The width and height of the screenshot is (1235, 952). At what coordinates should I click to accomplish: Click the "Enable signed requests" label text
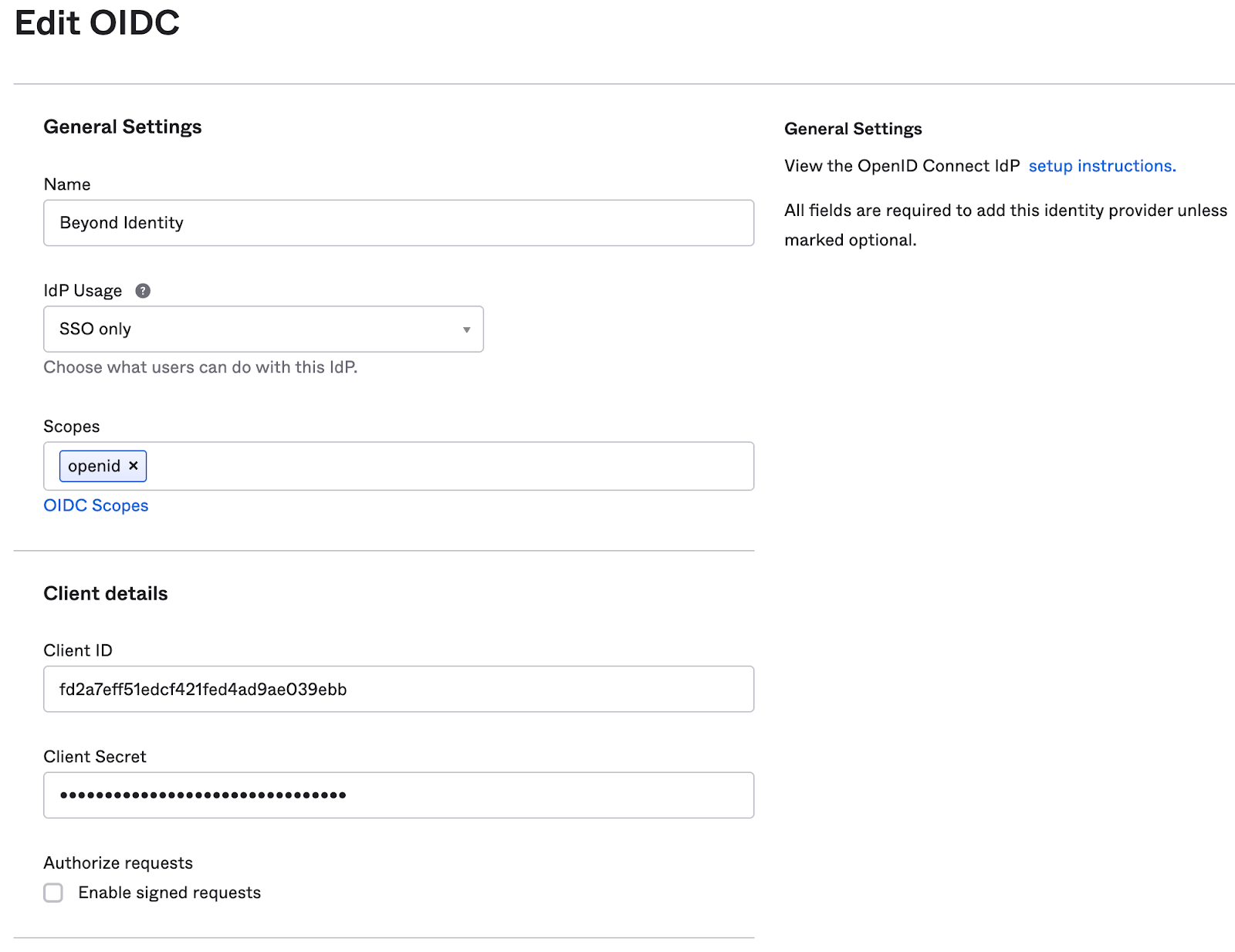click(x=169, y=893)
